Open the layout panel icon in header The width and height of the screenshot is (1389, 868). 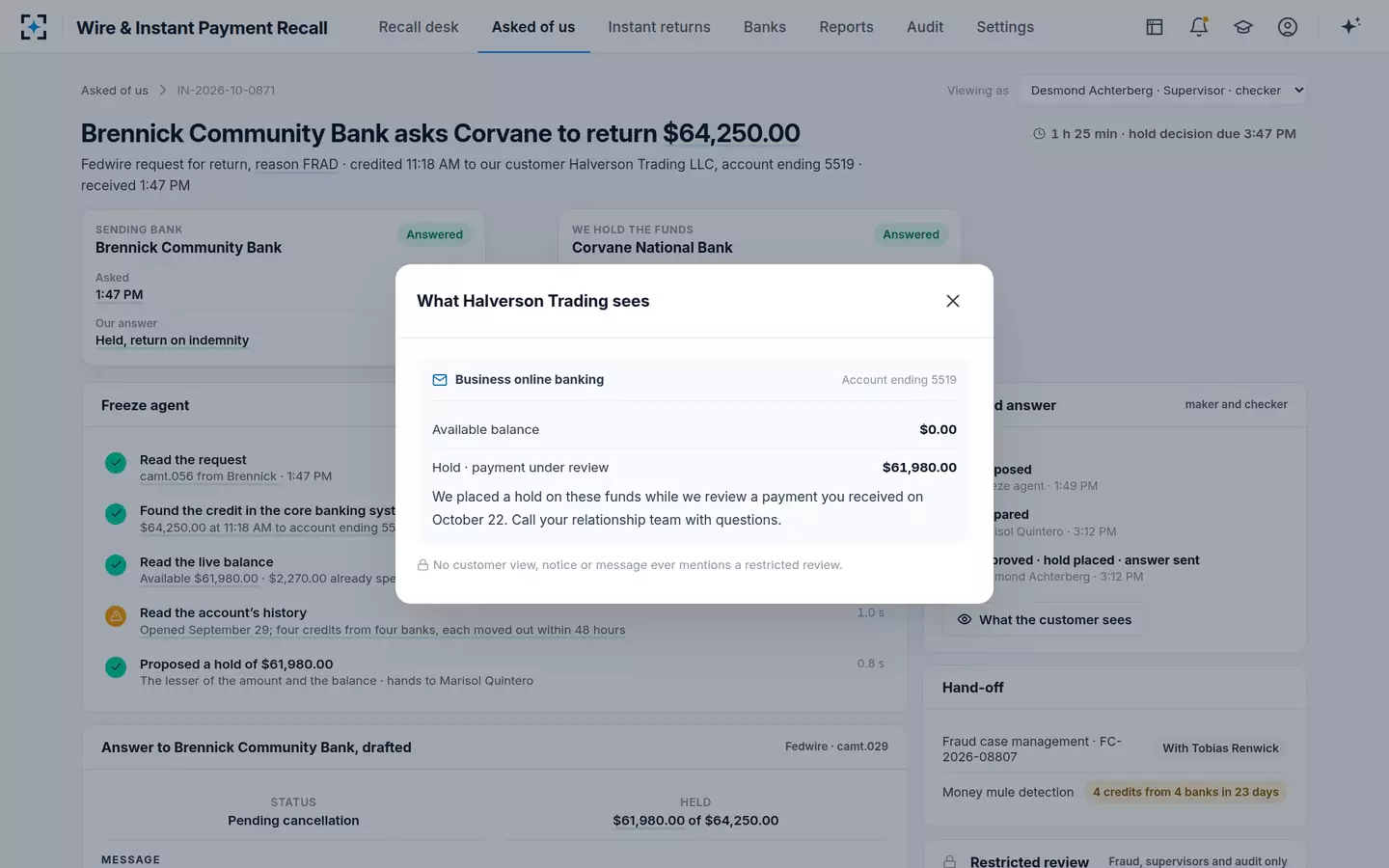1155,27
